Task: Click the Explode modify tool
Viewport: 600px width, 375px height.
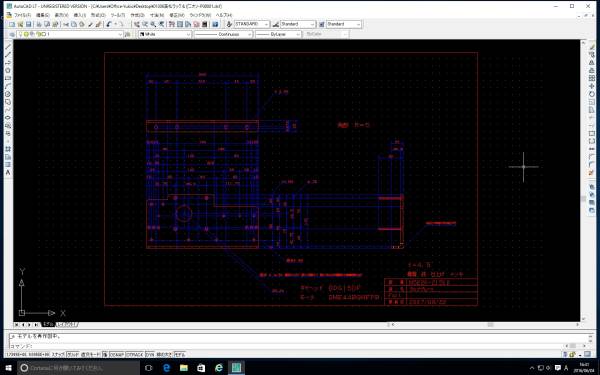Action: [x=592, y=173]
